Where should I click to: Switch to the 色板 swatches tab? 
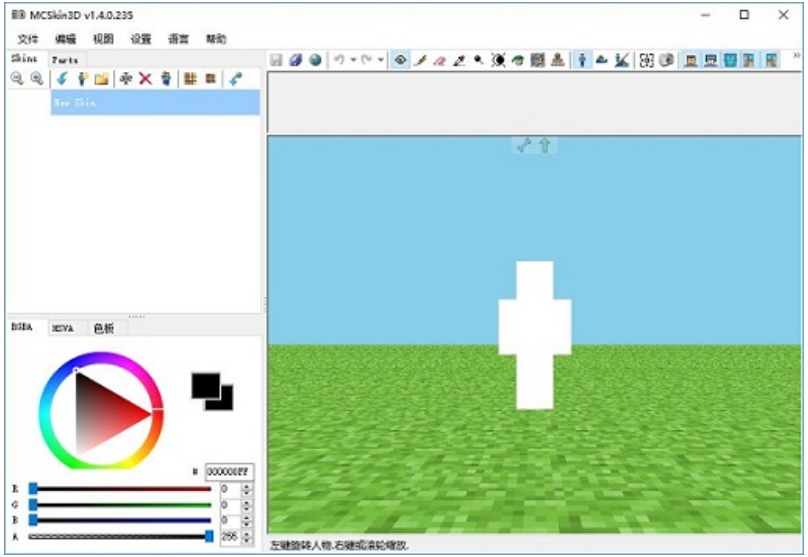pos(104,327)
